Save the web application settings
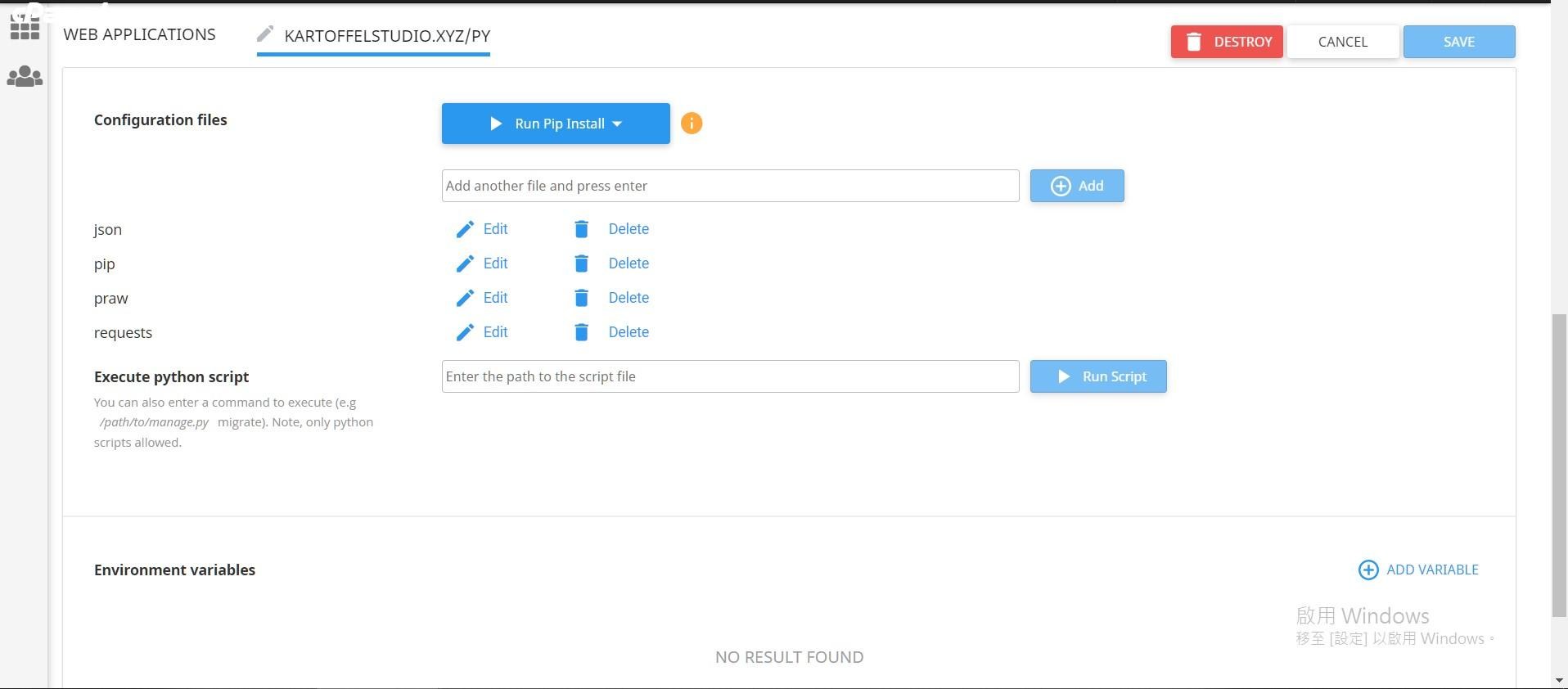Viewport: 1568px width, 689px height. click(1458, 42)
